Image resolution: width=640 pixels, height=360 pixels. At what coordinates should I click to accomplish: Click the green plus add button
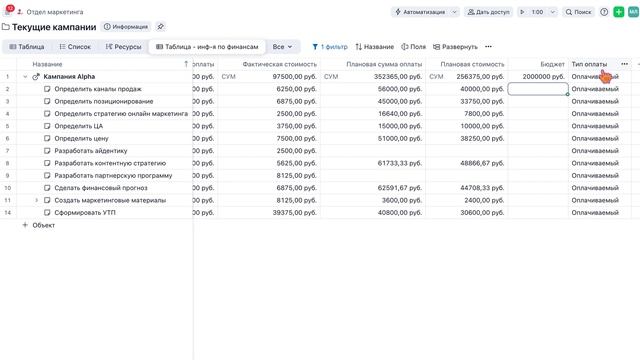(619, 12)
